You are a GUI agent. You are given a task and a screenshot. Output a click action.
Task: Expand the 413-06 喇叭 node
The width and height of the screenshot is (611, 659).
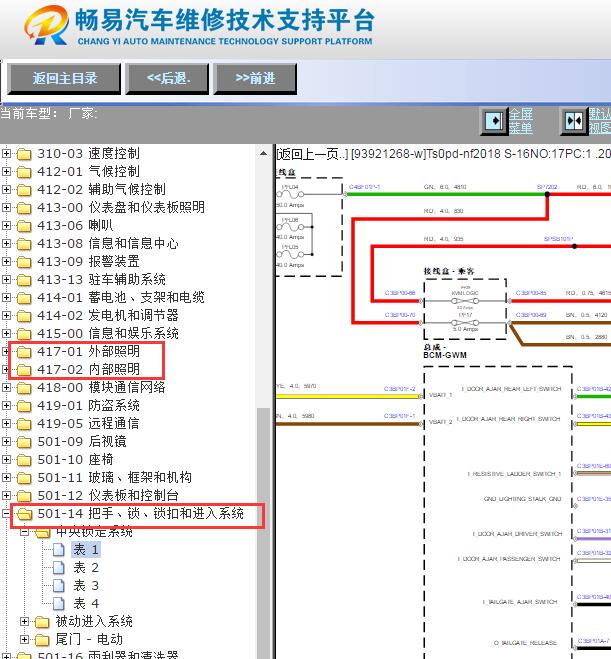coord(6,225)
